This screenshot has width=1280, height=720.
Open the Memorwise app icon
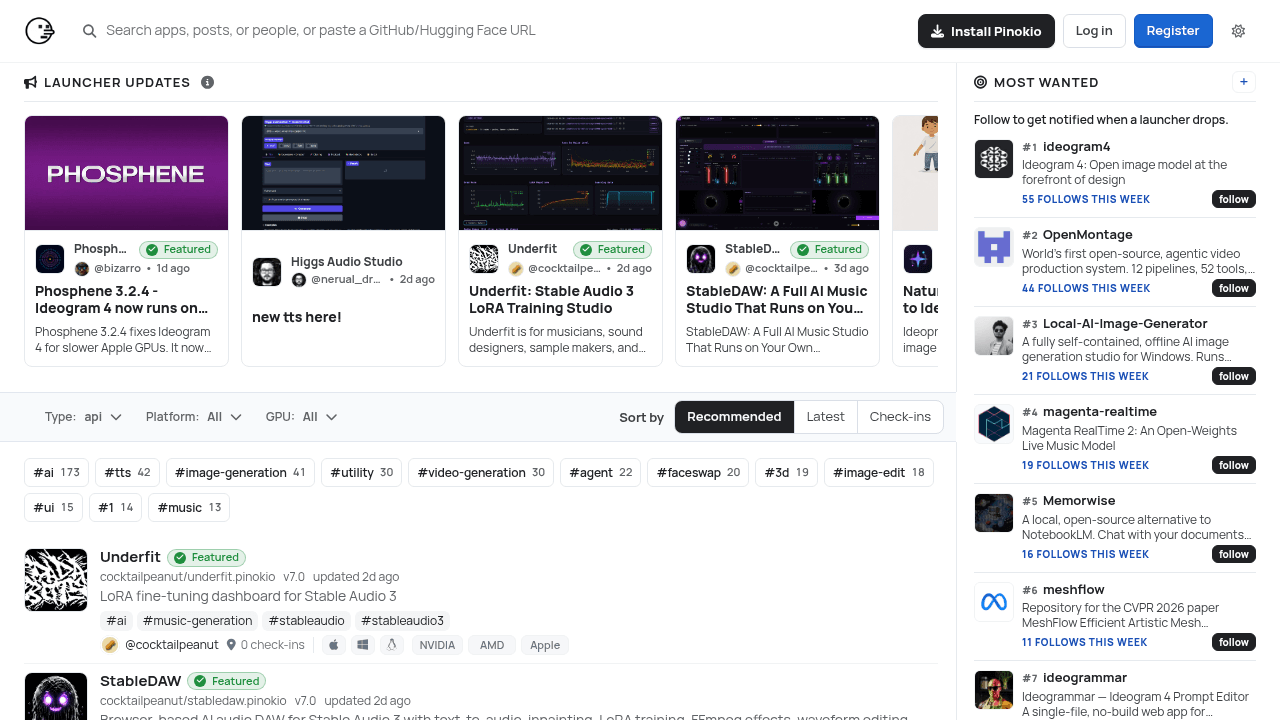click(994, 513)
